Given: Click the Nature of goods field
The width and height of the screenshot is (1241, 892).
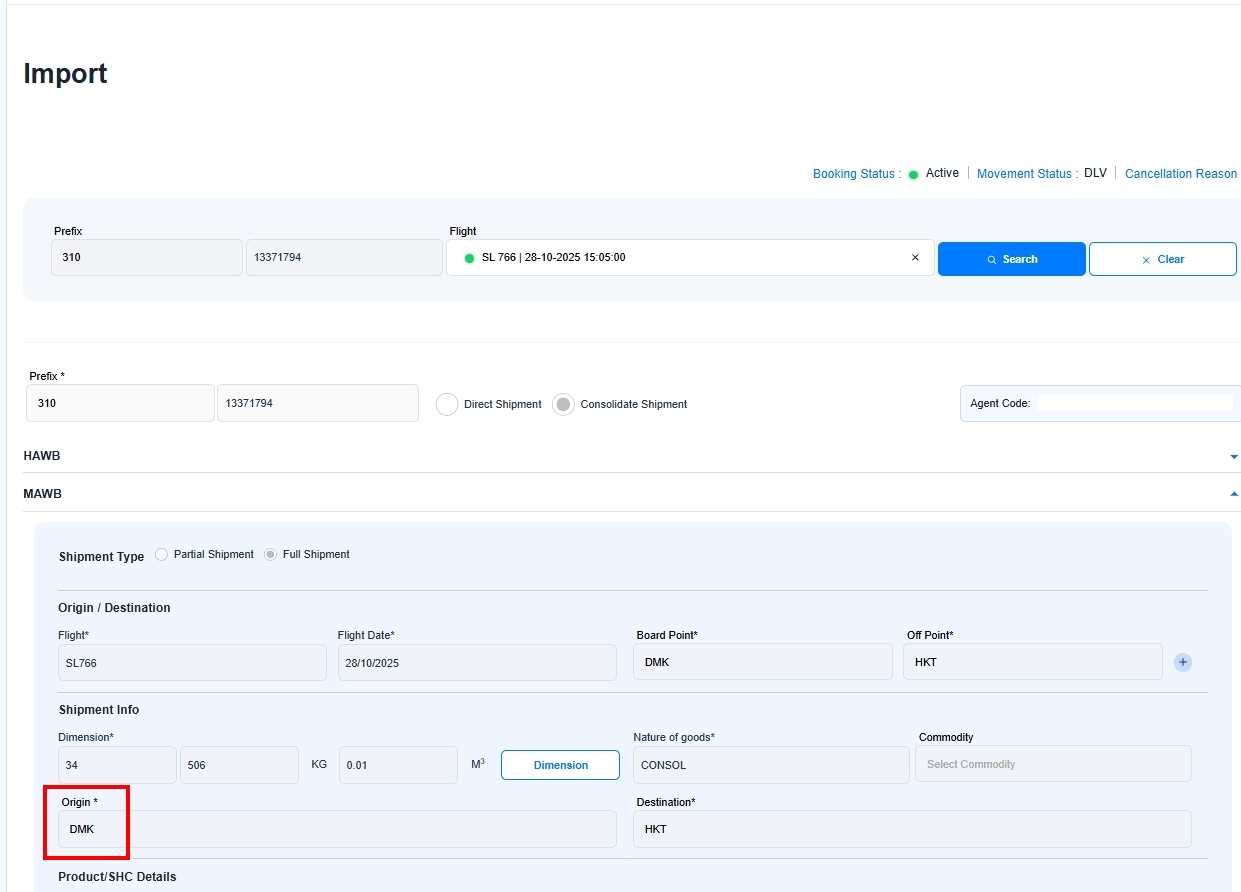Looking at the screenshot, I should (770, 765).
